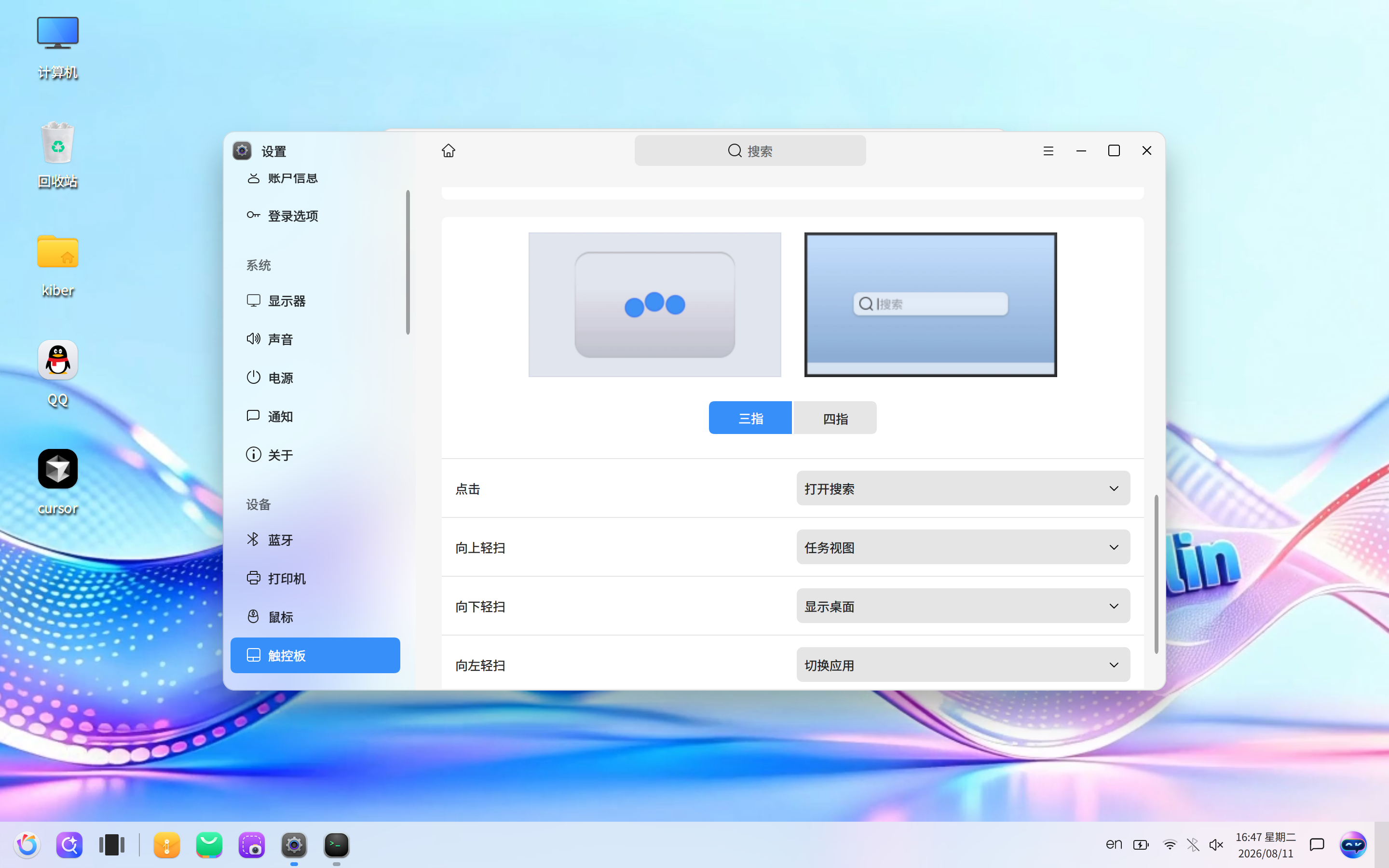Click the search screen preview thumbnail
The height and width of the screenshot is (868, 1389).
coord(930,305)
